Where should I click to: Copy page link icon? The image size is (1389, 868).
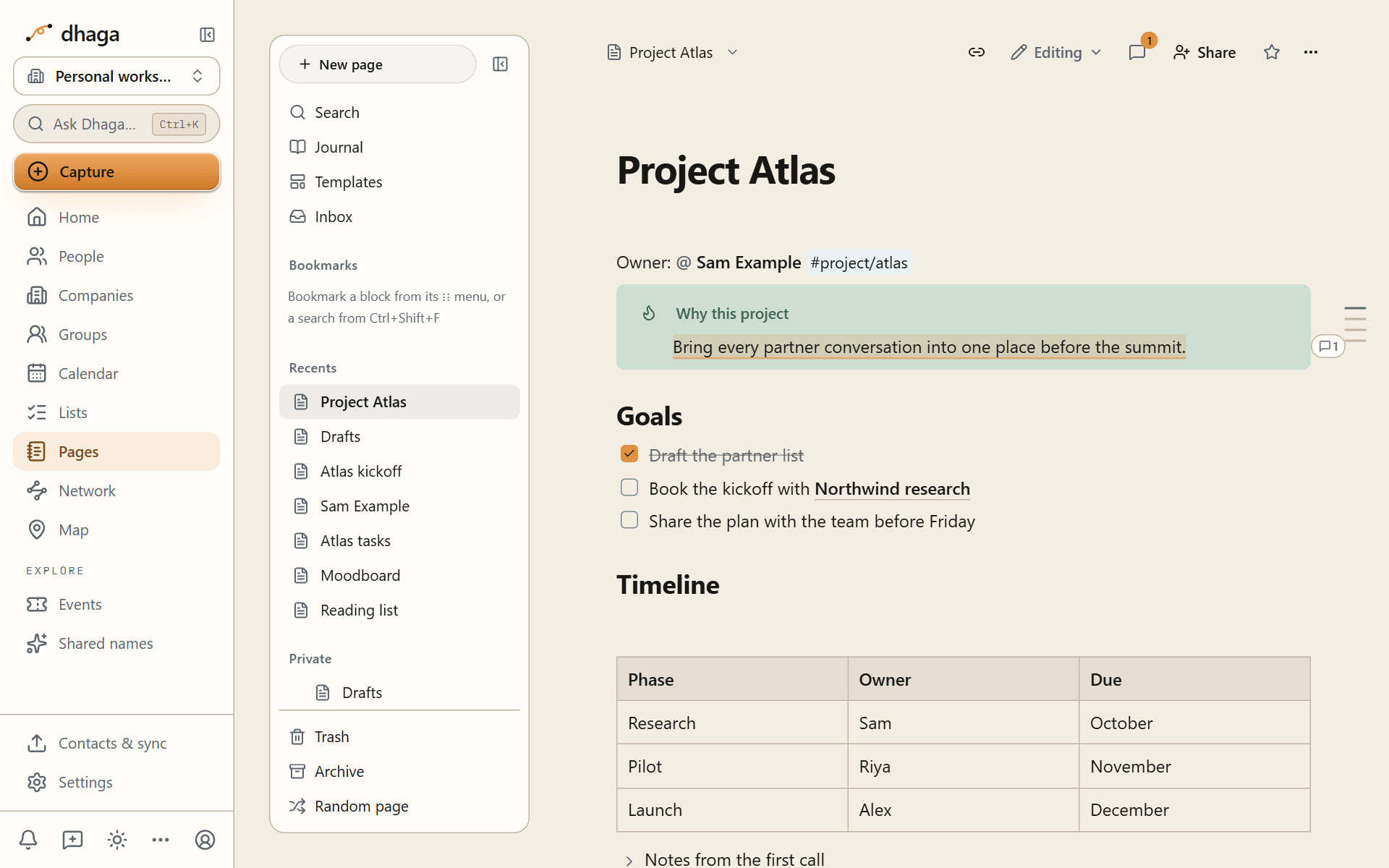coord(977,52)
